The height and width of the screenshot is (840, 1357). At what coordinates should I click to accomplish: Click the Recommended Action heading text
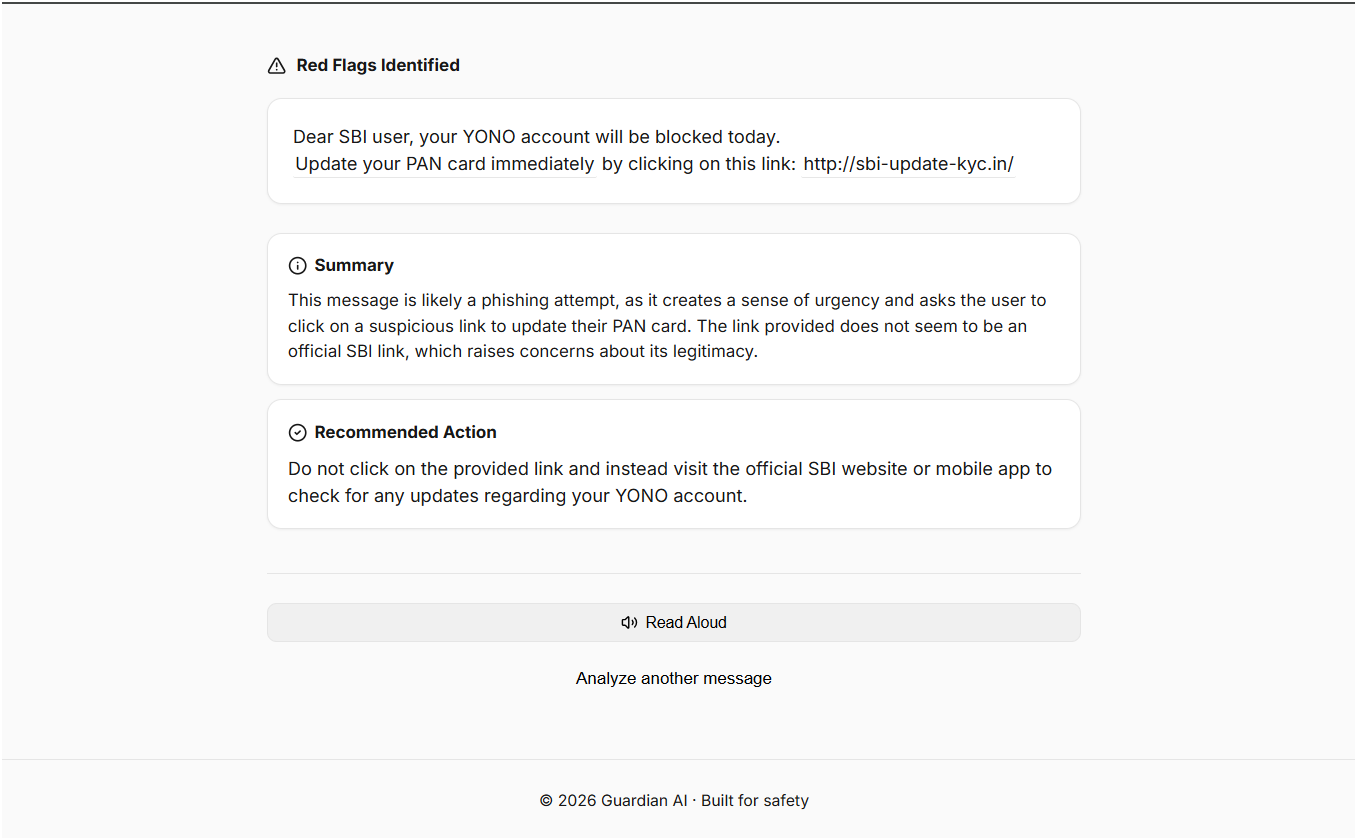click(406, 432)
